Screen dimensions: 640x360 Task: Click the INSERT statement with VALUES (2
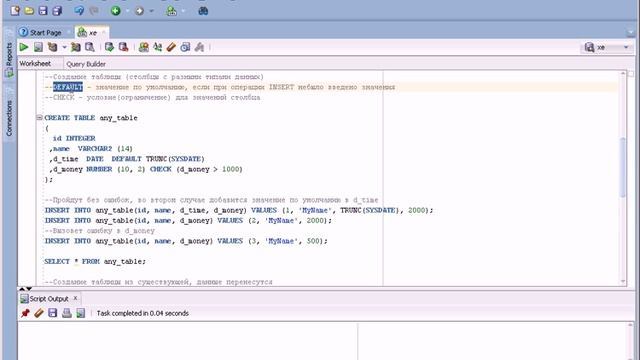pos(188,220)
